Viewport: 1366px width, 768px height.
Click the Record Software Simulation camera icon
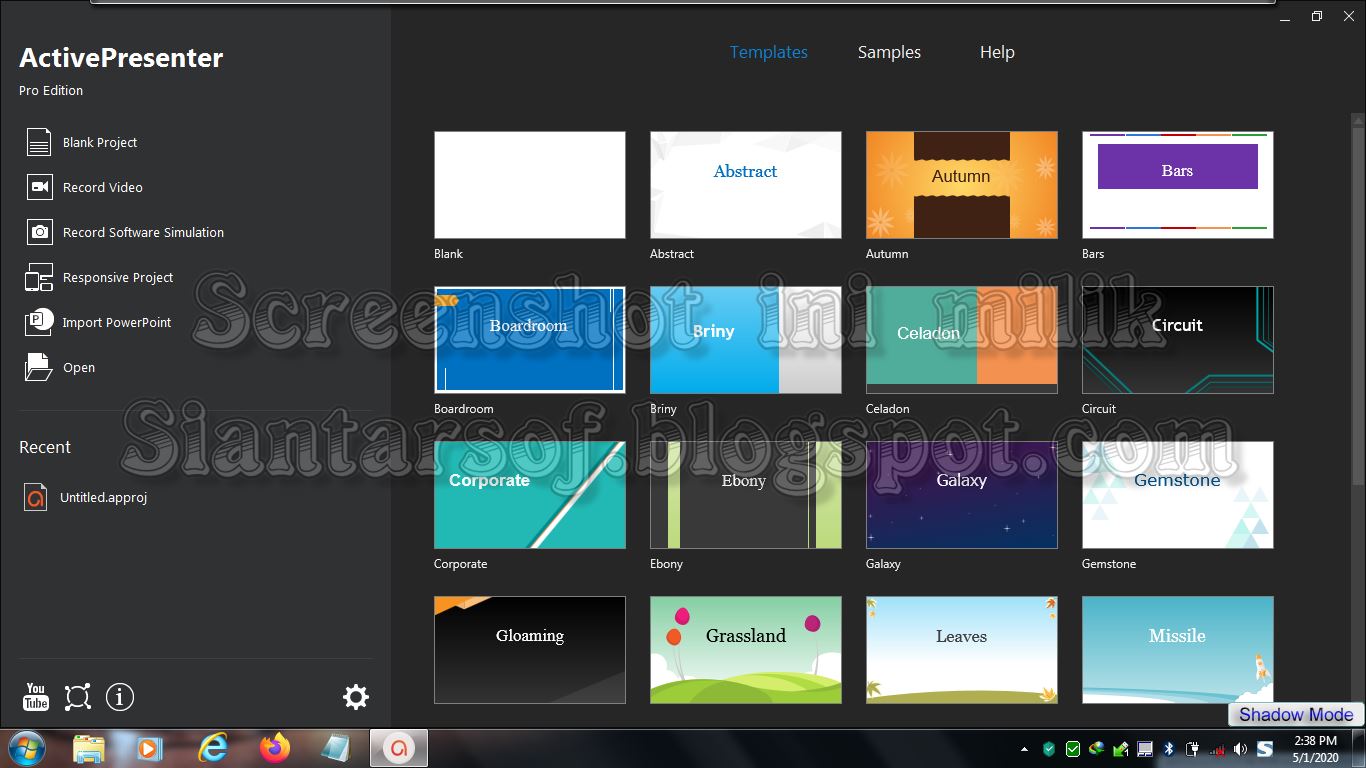click(x=37, y=232)
